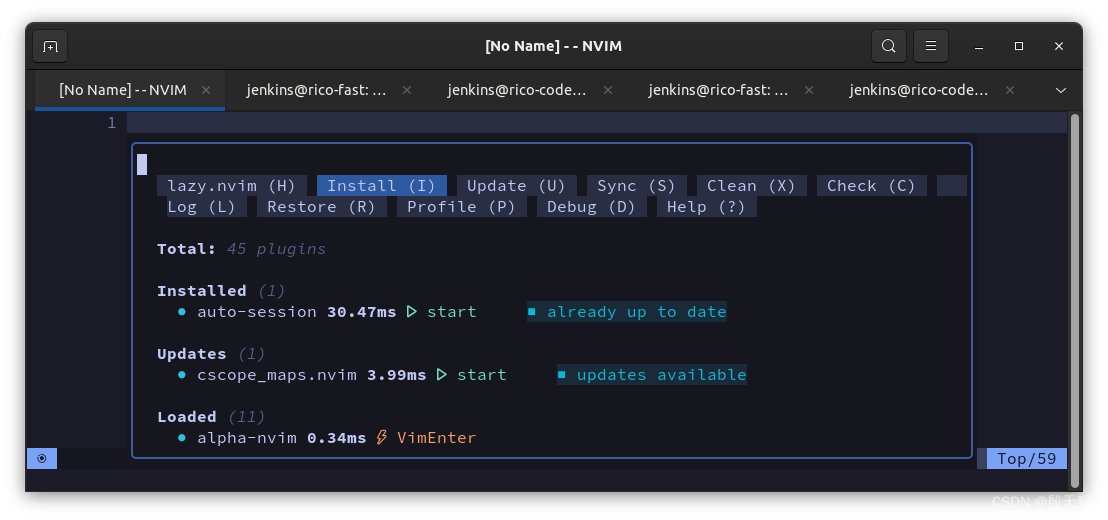Close the first jenkins@rico-code tab

tap(608, 90)
